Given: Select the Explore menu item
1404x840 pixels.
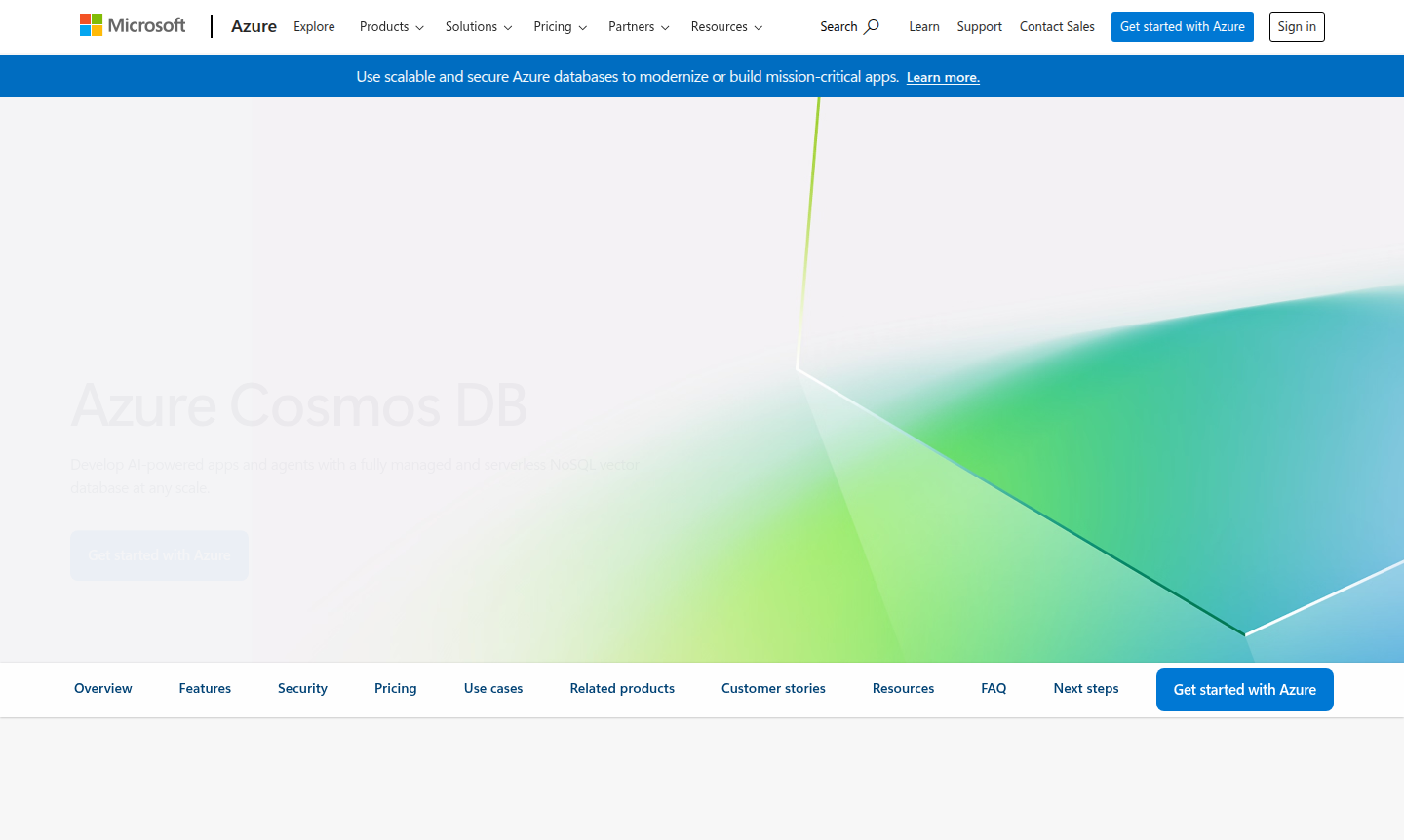Looking at the screenshot, I should point(314,26).
